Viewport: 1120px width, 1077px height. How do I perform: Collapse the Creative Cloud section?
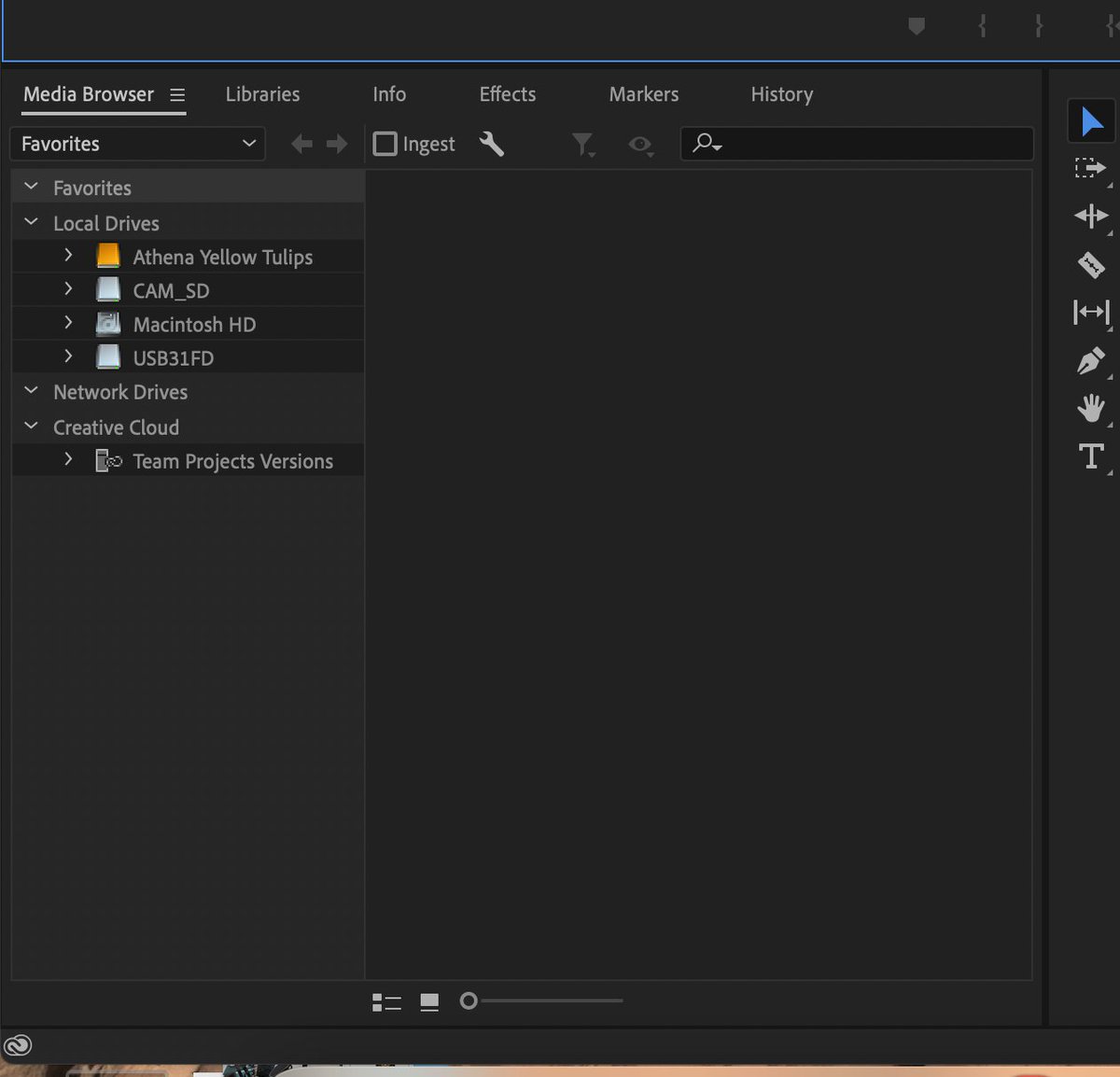31,427
